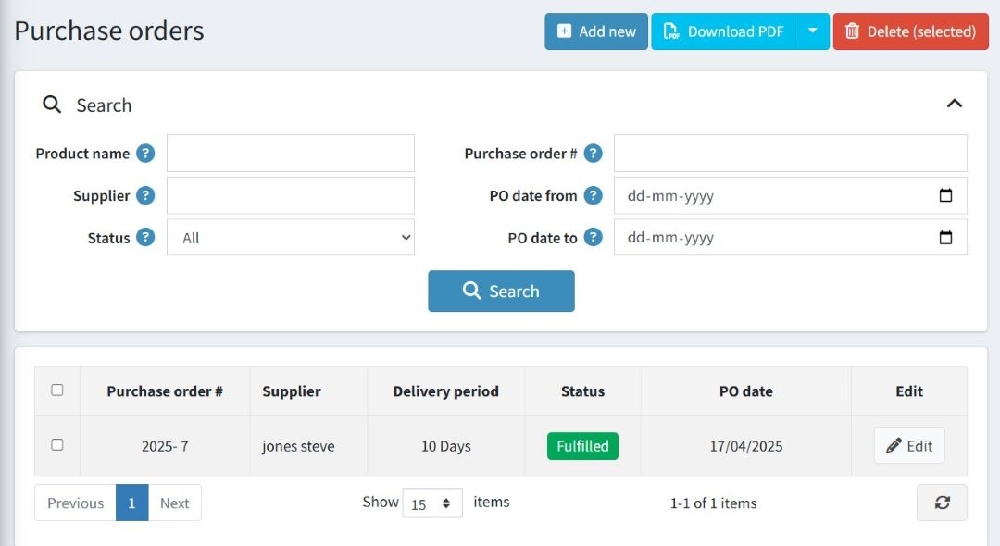
Task: Collapse the Search panel chevron
Action: tap(954, 103)
